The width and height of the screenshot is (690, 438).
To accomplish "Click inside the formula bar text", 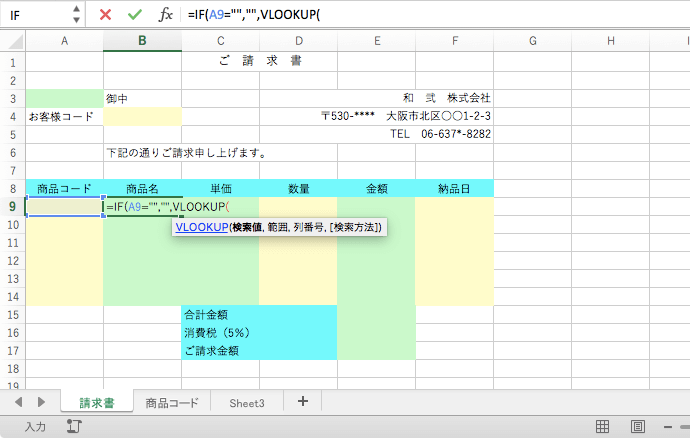I will tap(254, 15).
